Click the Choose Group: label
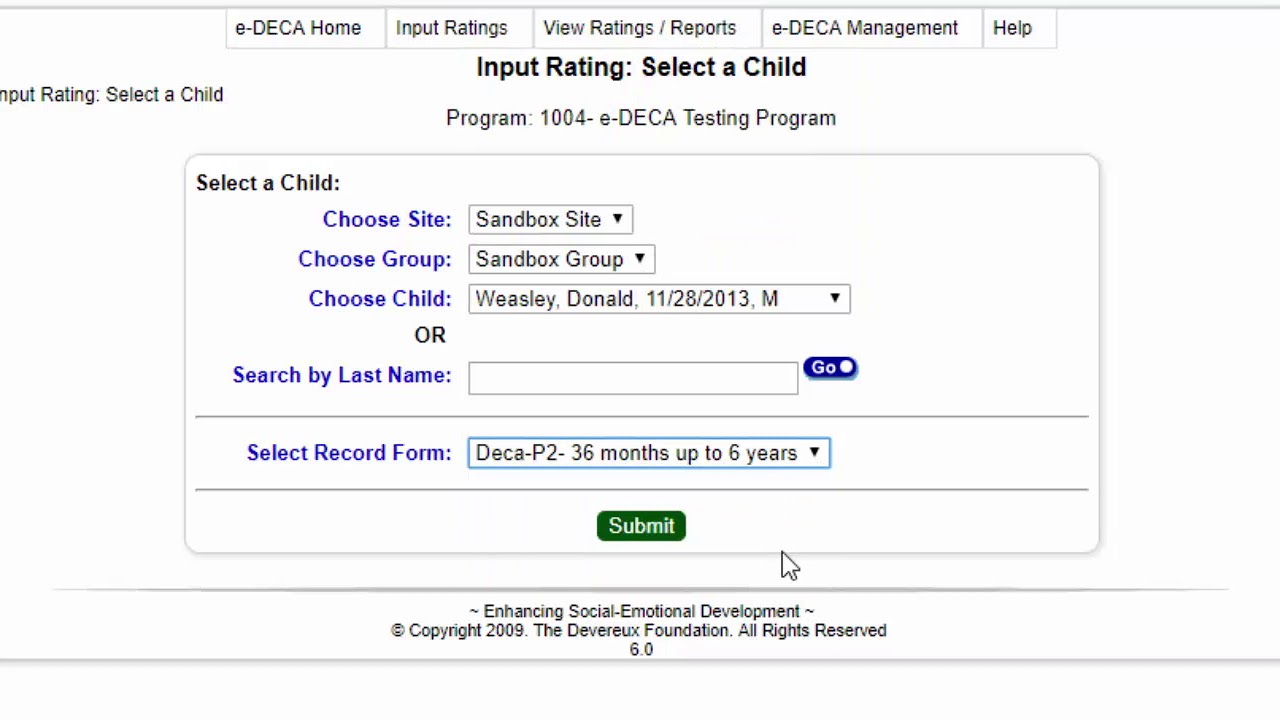 click(375, 259)
